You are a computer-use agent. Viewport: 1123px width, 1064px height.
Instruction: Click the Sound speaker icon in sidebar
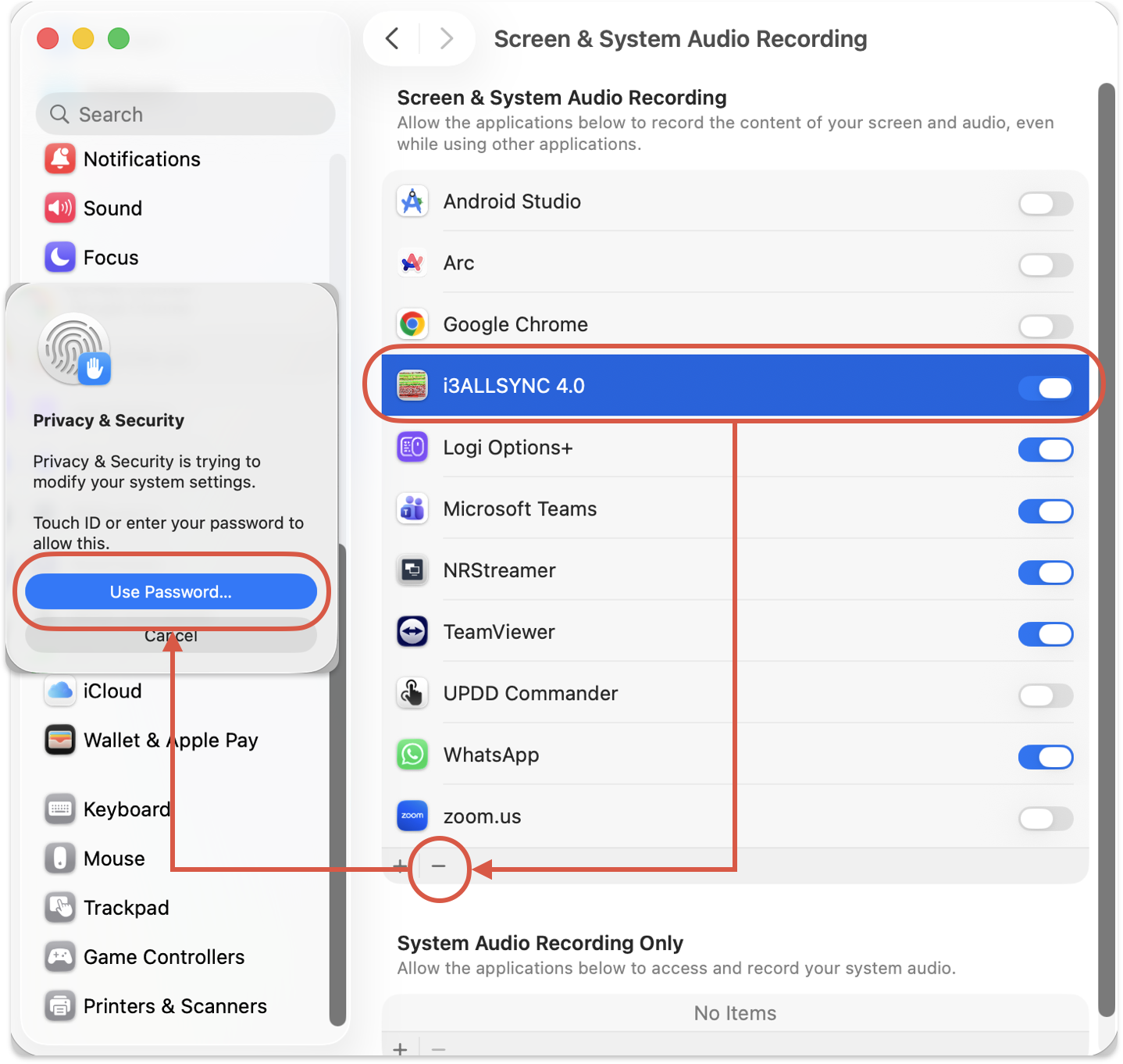pyautogui.click(x=60, y=208)
